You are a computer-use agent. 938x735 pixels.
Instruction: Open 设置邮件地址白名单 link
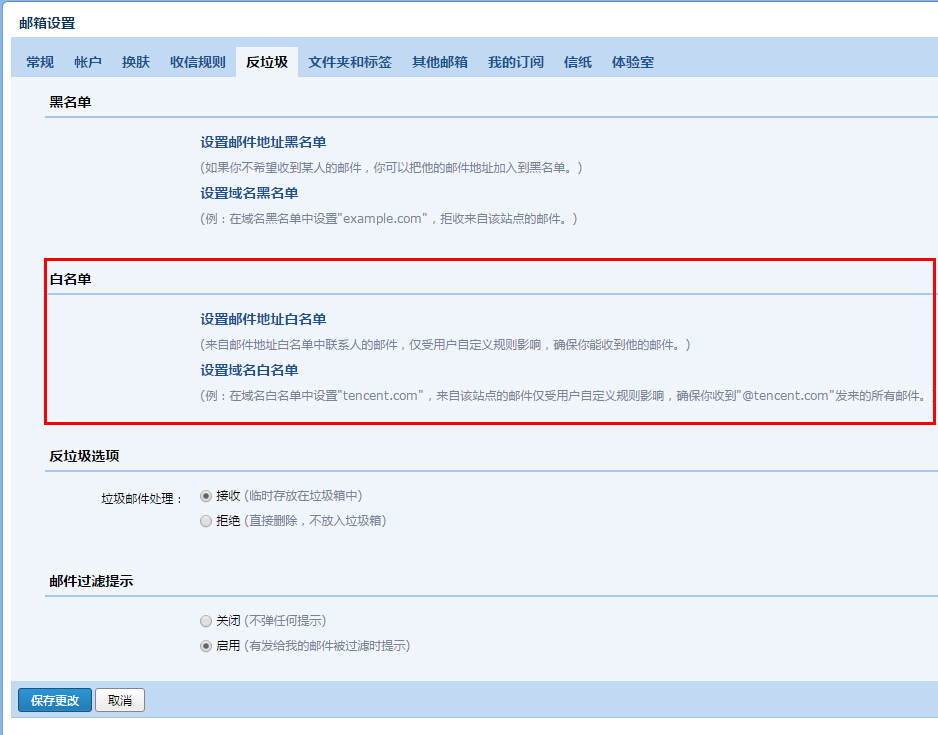(x=263, y=319)
